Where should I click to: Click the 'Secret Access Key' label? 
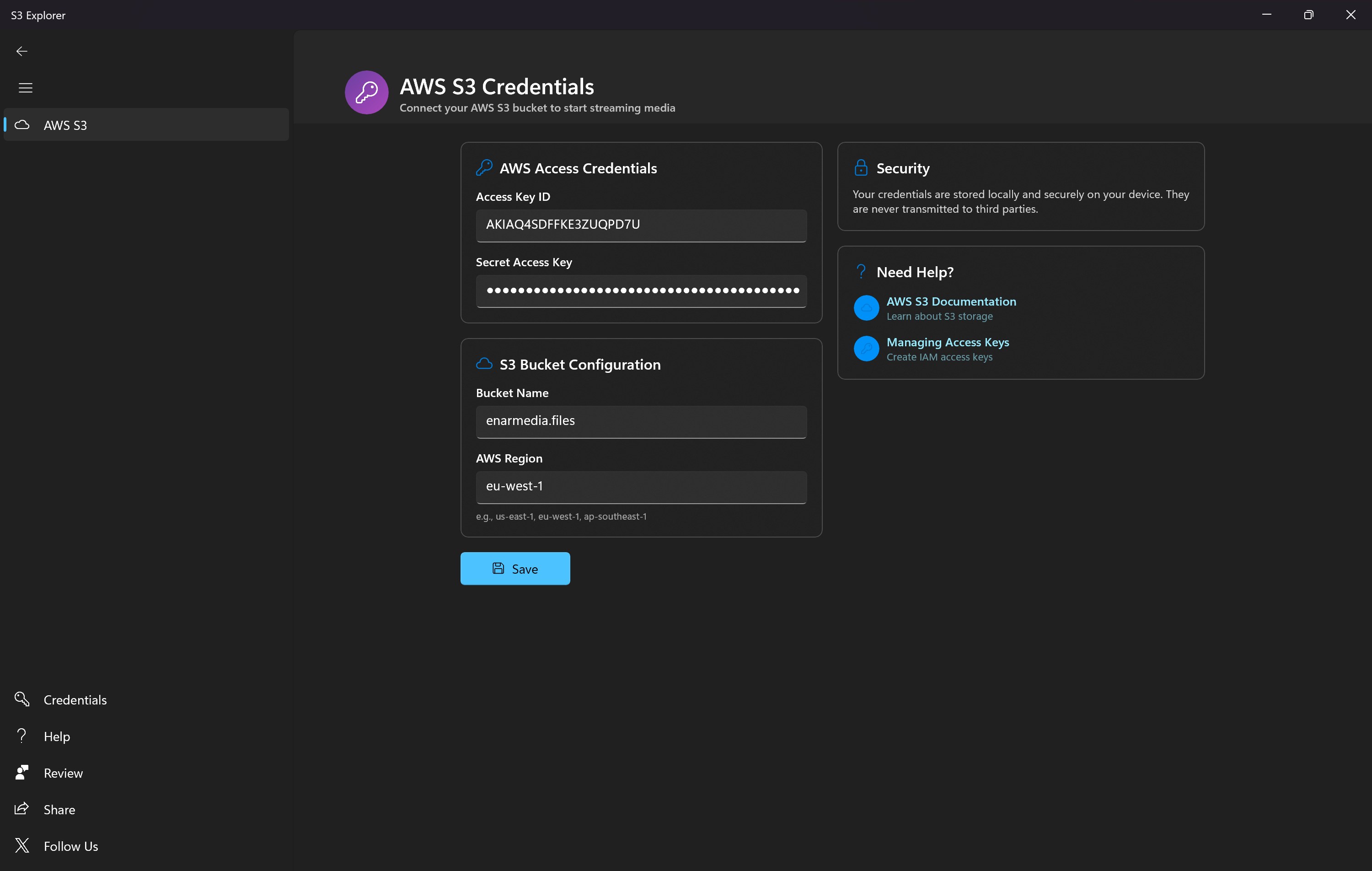tap(524, 262)
